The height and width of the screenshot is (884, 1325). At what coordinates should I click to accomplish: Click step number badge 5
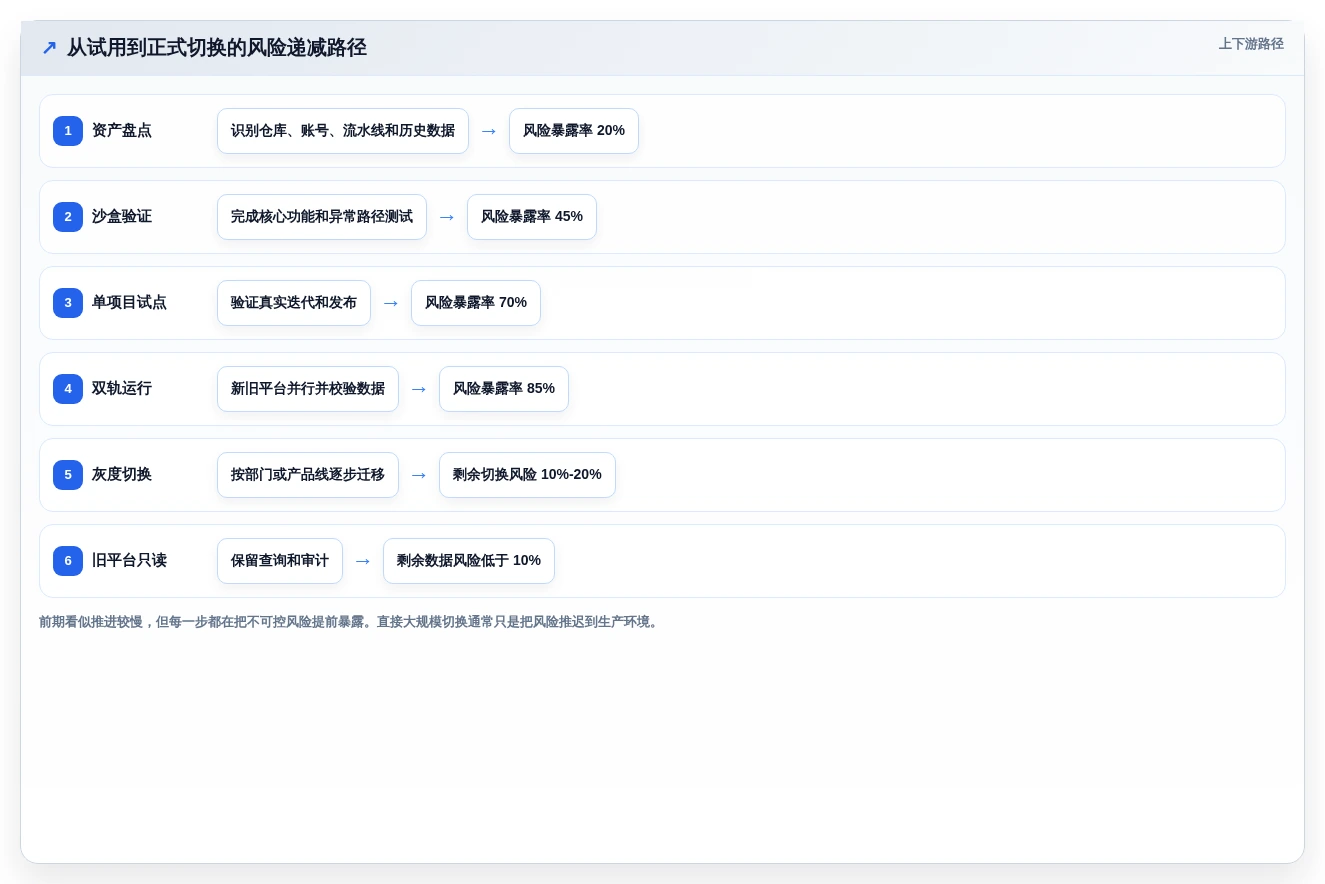[x=68, y=475]
